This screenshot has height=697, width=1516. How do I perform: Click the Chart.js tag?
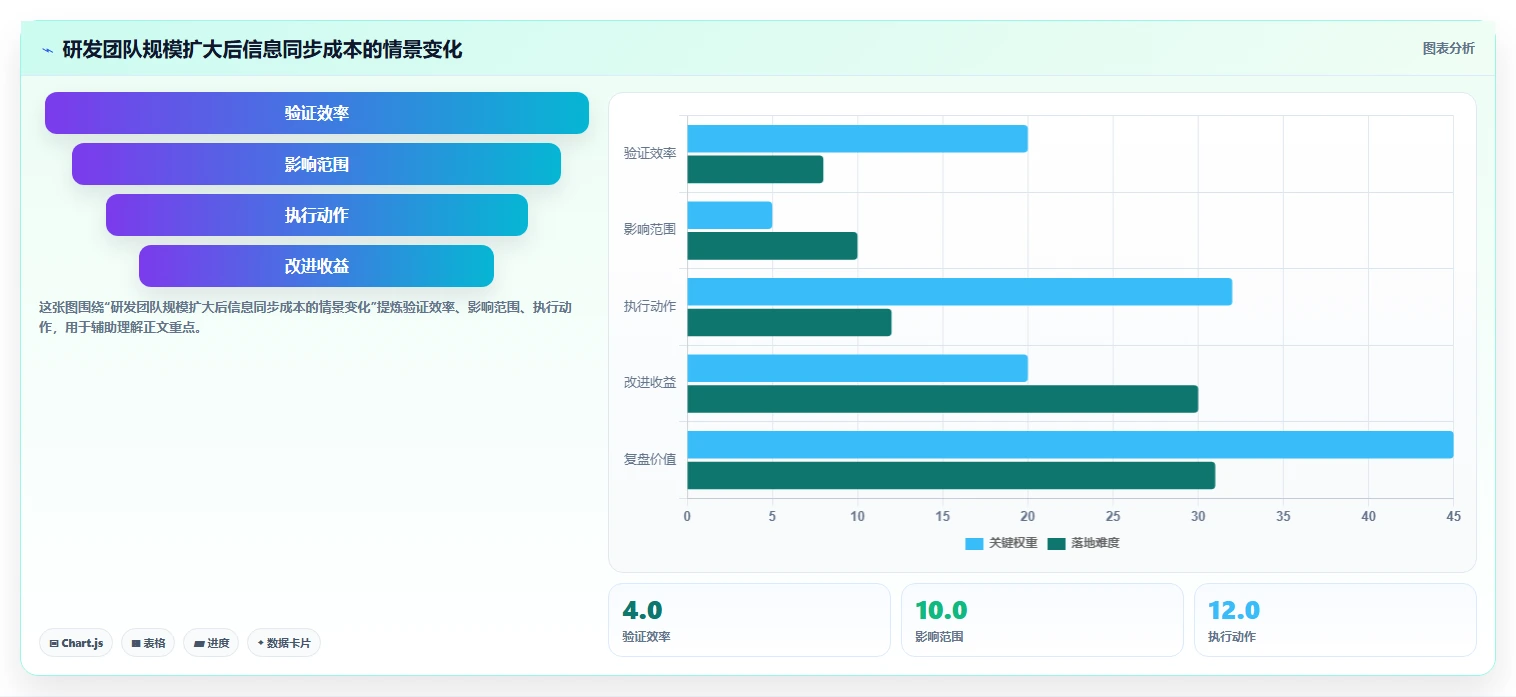pyautogui.click(x=76, y=643)
